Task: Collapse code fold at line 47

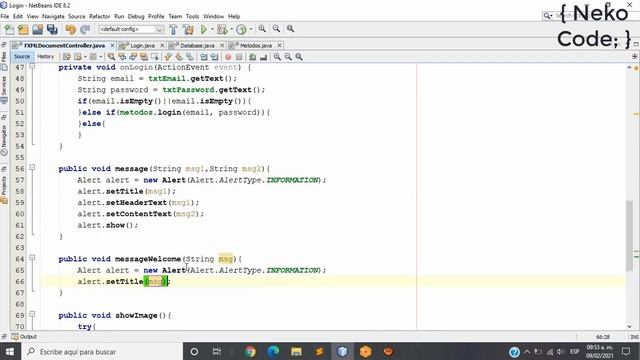Action: (32, 67)
